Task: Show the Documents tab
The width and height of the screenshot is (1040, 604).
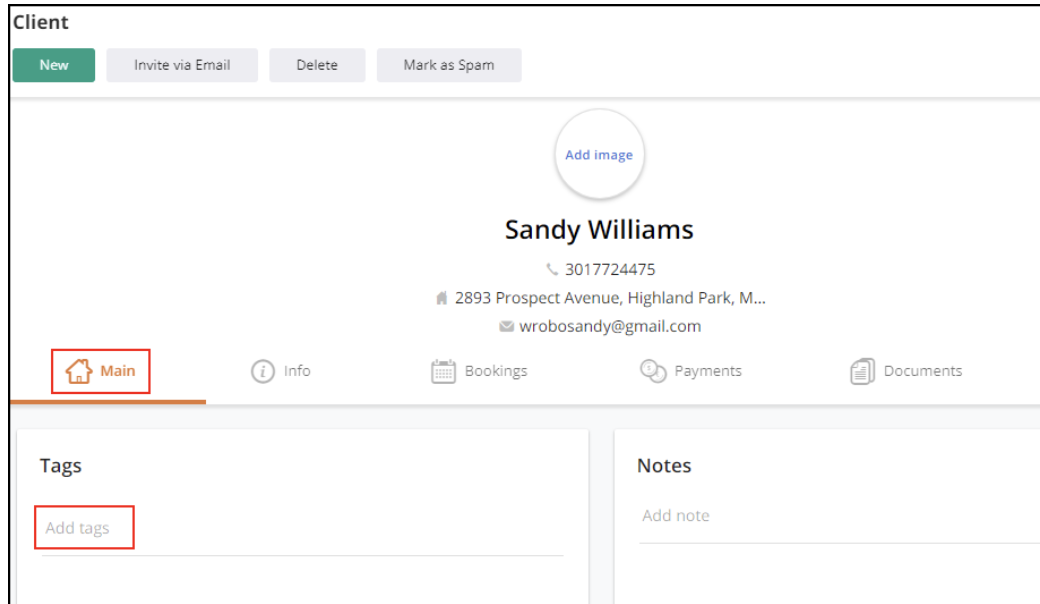Action: coord(906,371)
